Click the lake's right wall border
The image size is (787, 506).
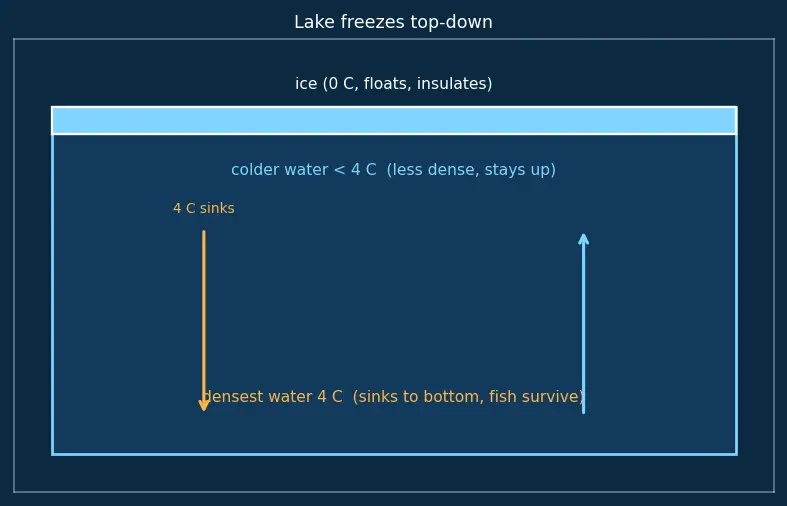(736, 294)
